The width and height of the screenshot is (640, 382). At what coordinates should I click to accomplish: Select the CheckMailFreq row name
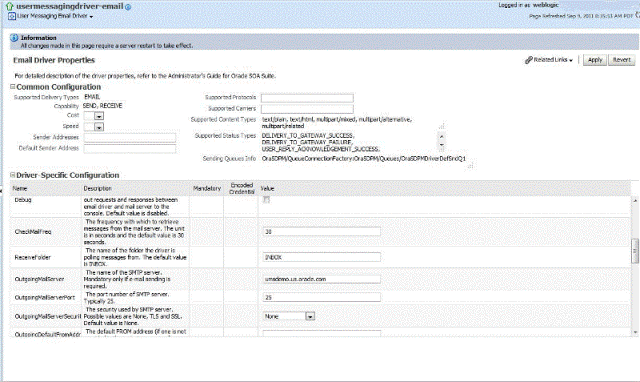pyautogui.click(x=33, y=232)
